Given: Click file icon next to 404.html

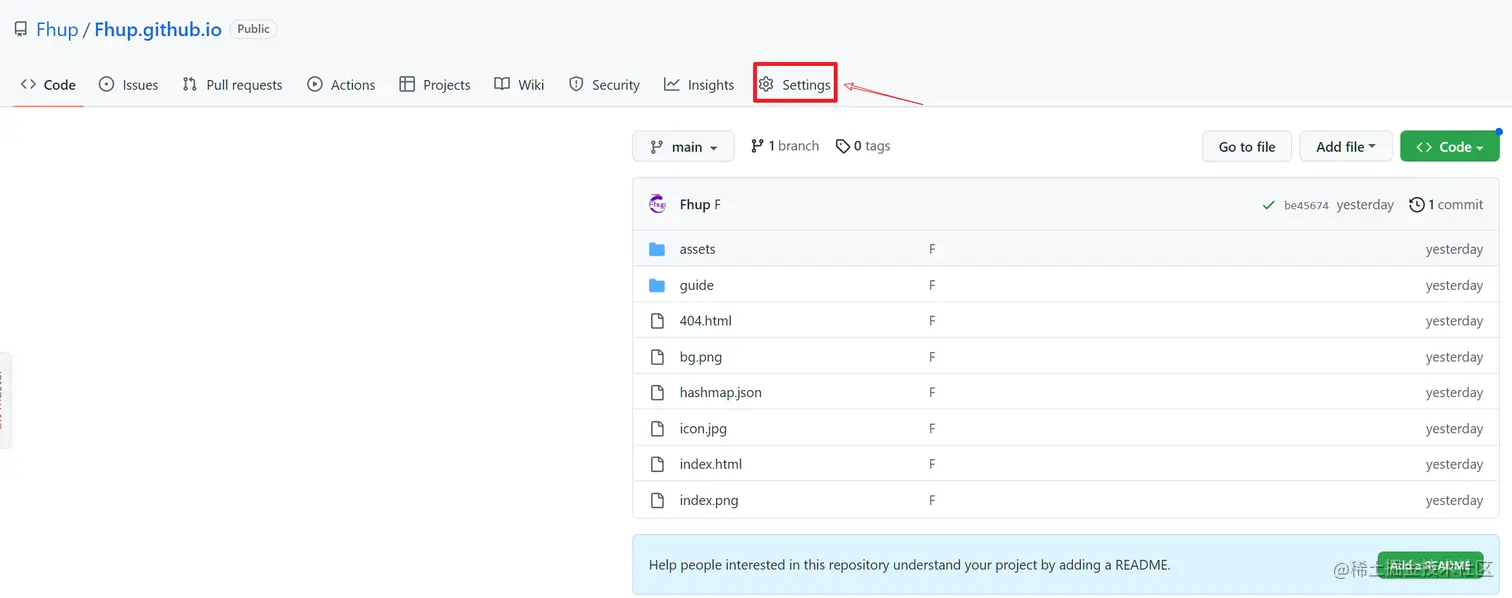Looking at the screenshot, I should [x=657, y=321].
